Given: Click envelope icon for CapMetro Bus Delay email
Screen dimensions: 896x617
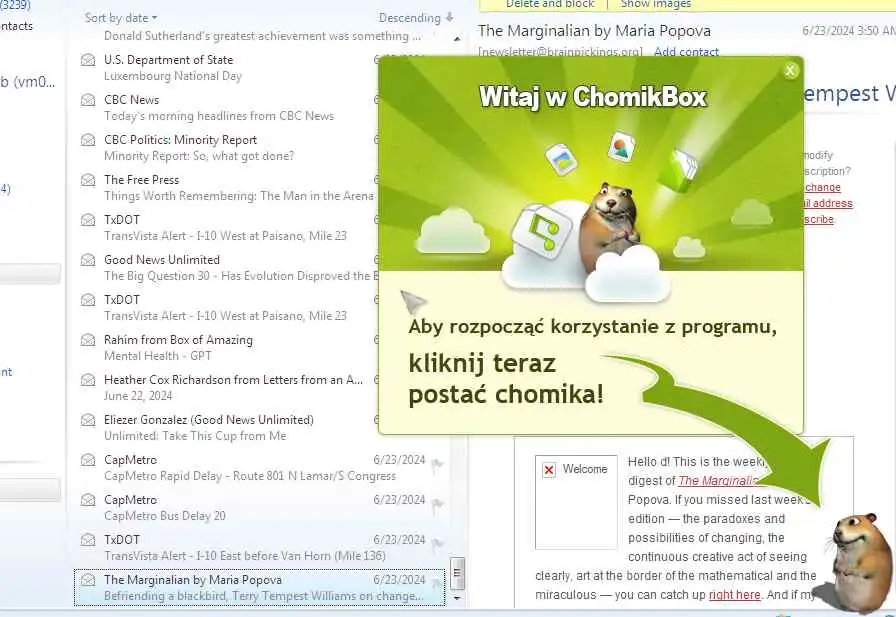Looking at the screenshot, I should click(88, 500).
